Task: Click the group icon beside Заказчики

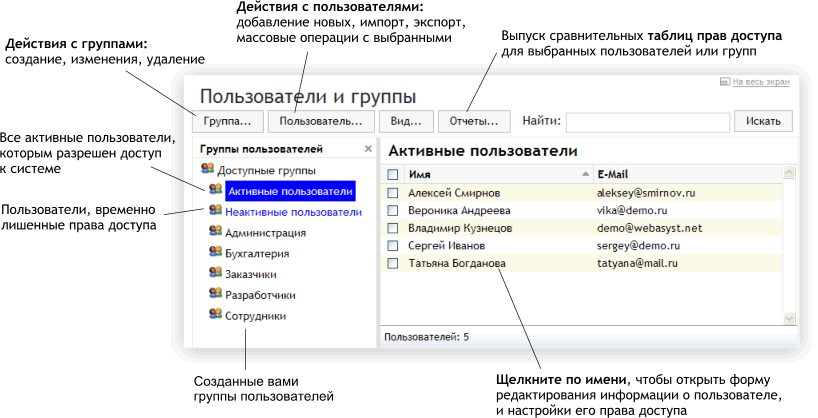Action: point(215,272)
